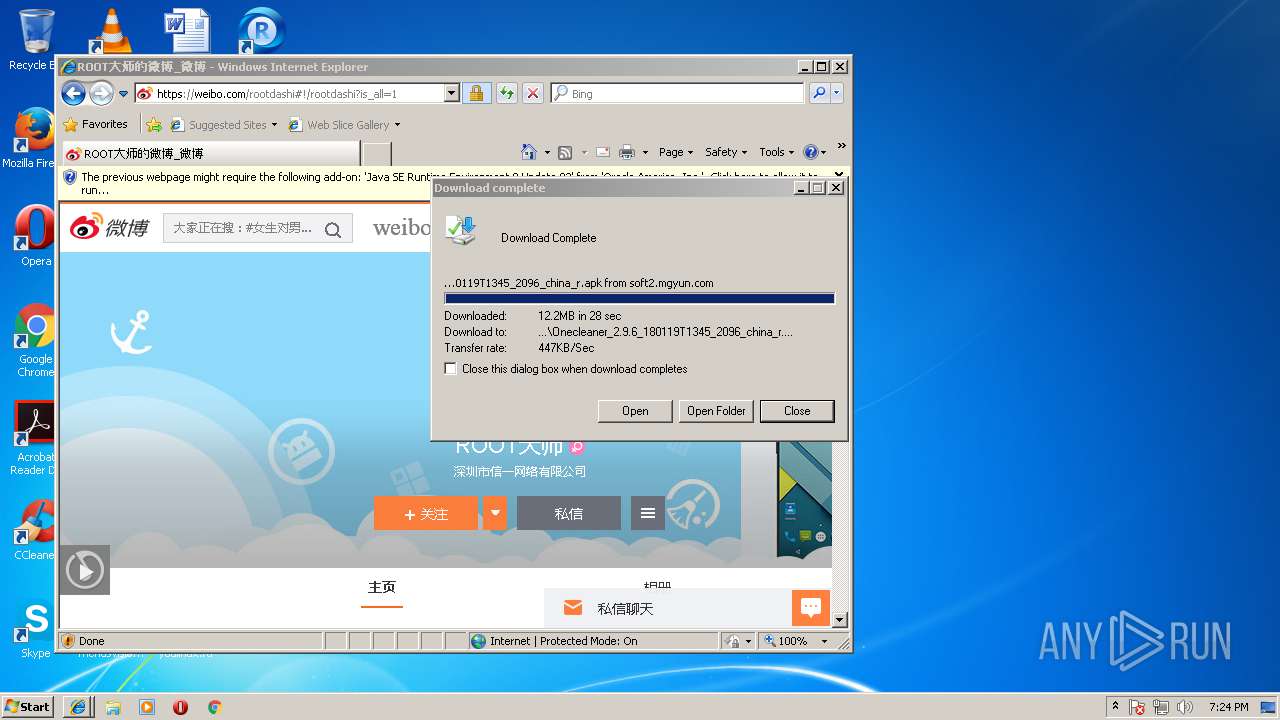The image size is (1280, 720).
Task: Click the 私信 message button
Action: pos(569,513)
